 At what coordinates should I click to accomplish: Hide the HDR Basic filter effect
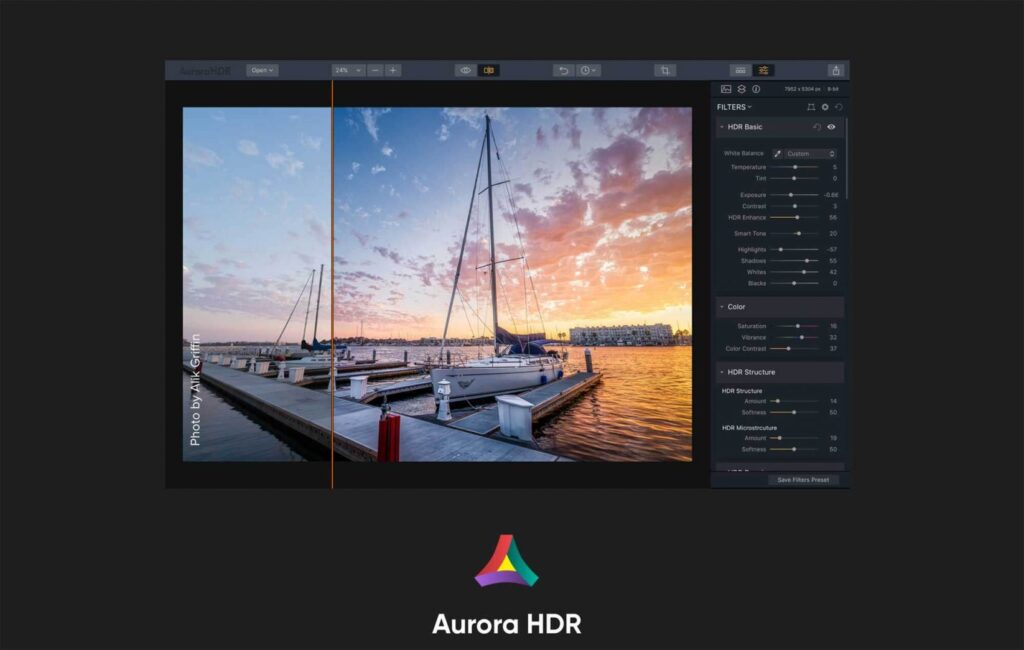831,127
